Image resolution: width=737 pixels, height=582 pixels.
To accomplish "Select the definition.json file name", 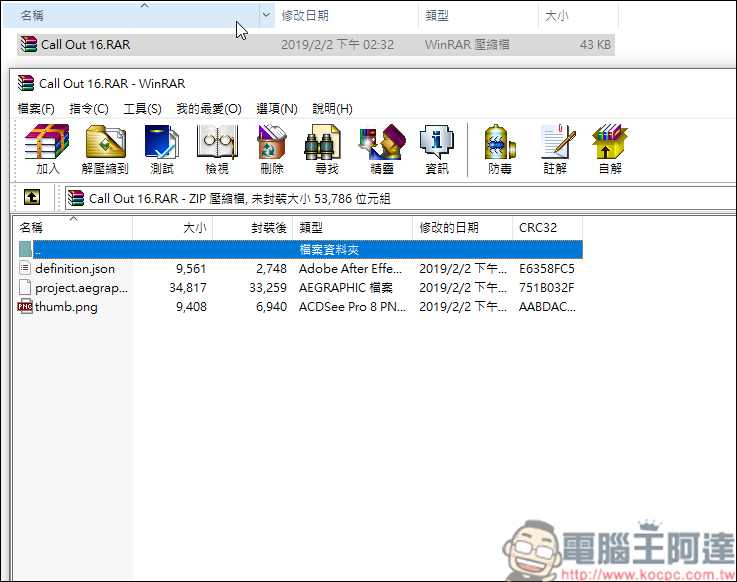I will [x=75, y=268].
